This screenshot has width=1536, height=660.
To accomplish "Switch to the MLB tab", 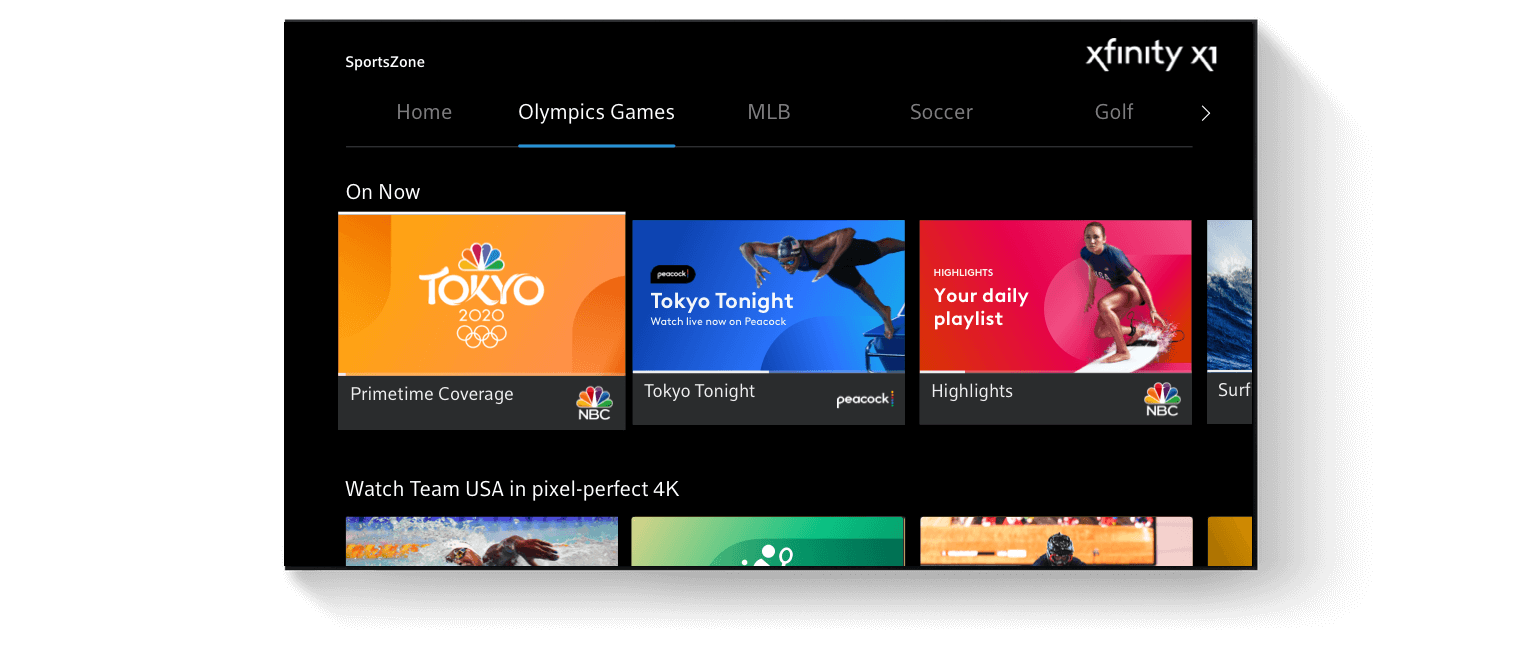I will [769, 112].
